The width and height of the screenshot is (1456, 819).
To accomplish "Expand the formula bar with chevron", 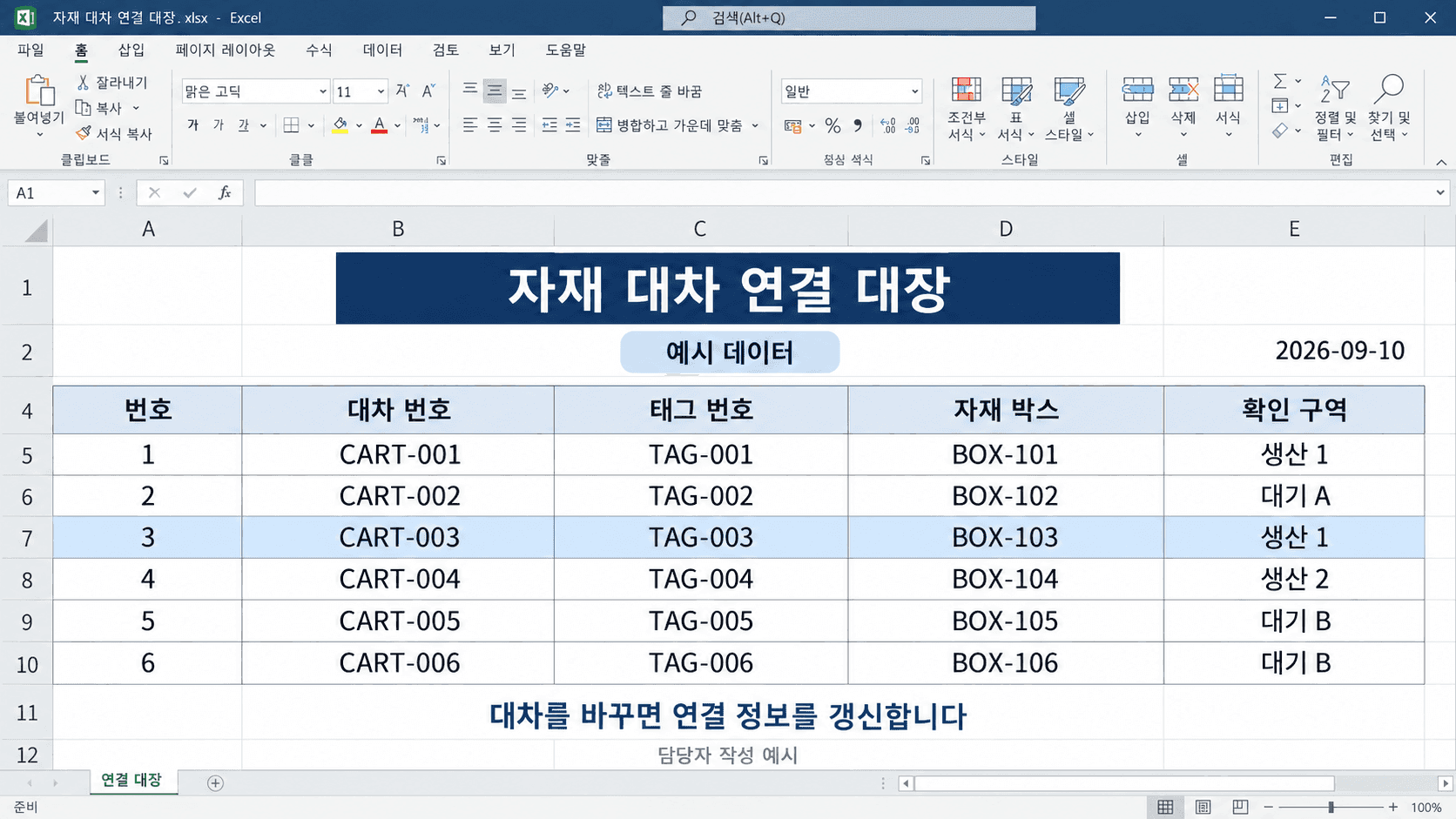I will [x=1440, y=192].
